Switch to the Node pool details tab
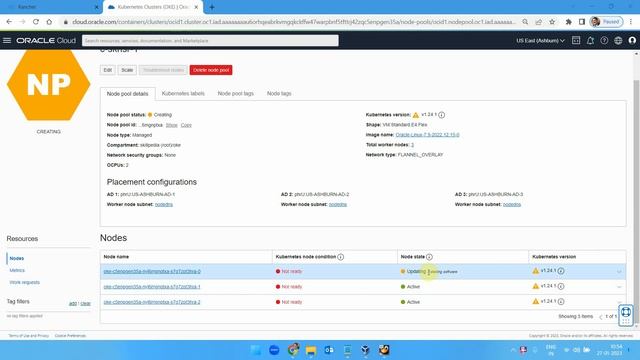This screenshot has height=360, width=640. point(127,93)
